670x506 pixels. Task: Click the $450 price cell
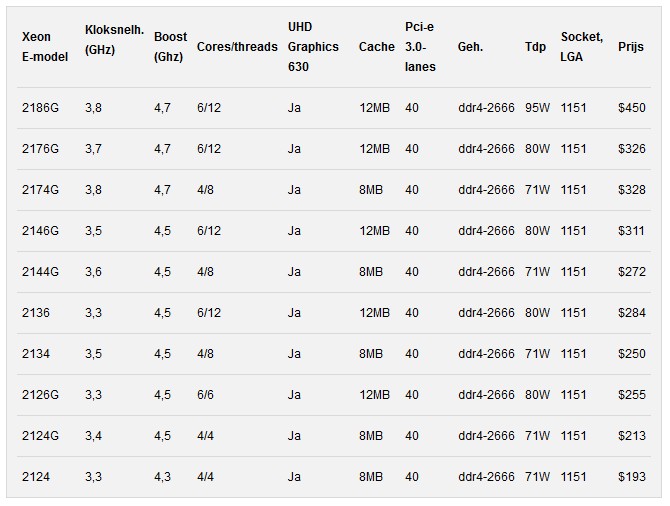click(x=632, y=108)
